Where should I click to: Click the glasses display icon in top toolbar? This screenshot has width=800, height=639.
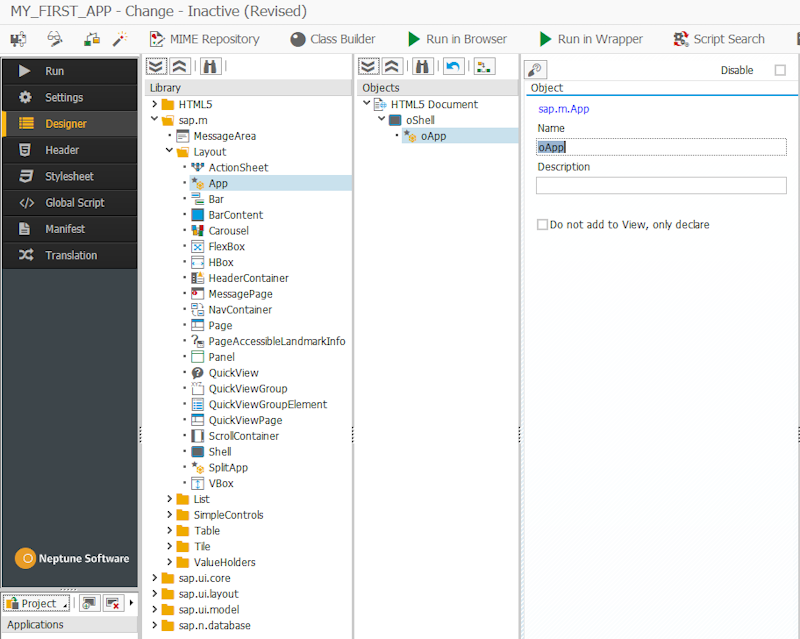pyautogui.click(x=55, y=39)
